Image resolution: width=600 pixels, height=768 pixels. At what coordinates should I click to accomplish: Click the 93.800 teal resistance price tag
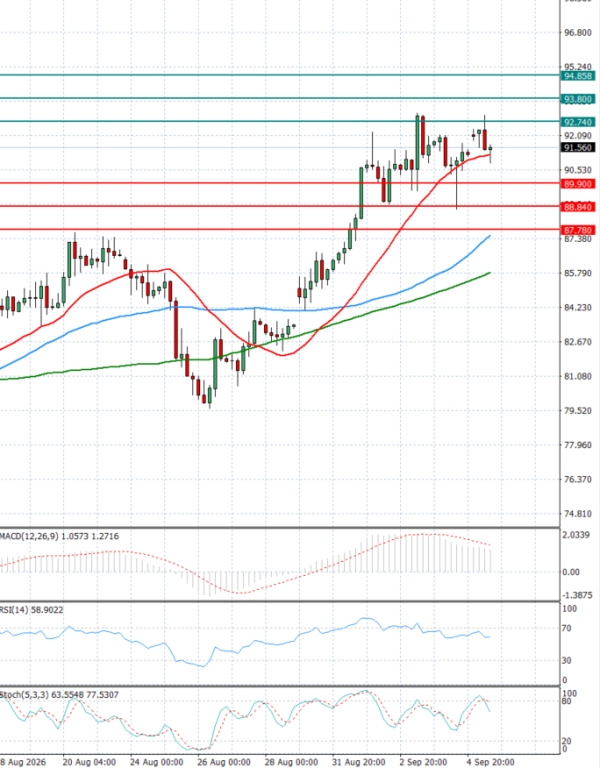[x=578, y=99]
